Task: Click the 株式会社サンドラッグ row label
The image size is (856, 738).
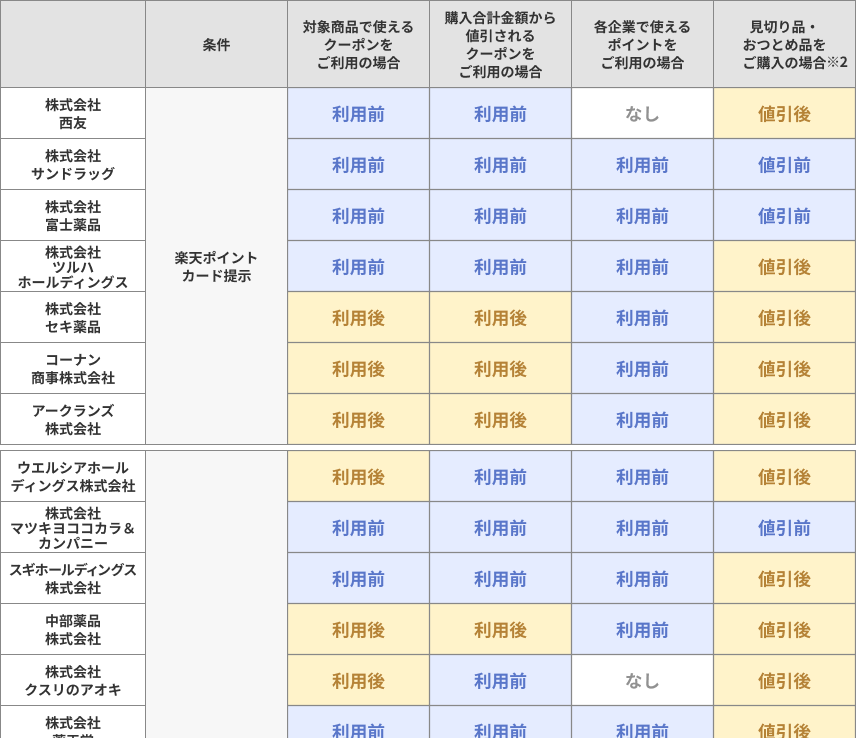Action: [x=72, y=163]
